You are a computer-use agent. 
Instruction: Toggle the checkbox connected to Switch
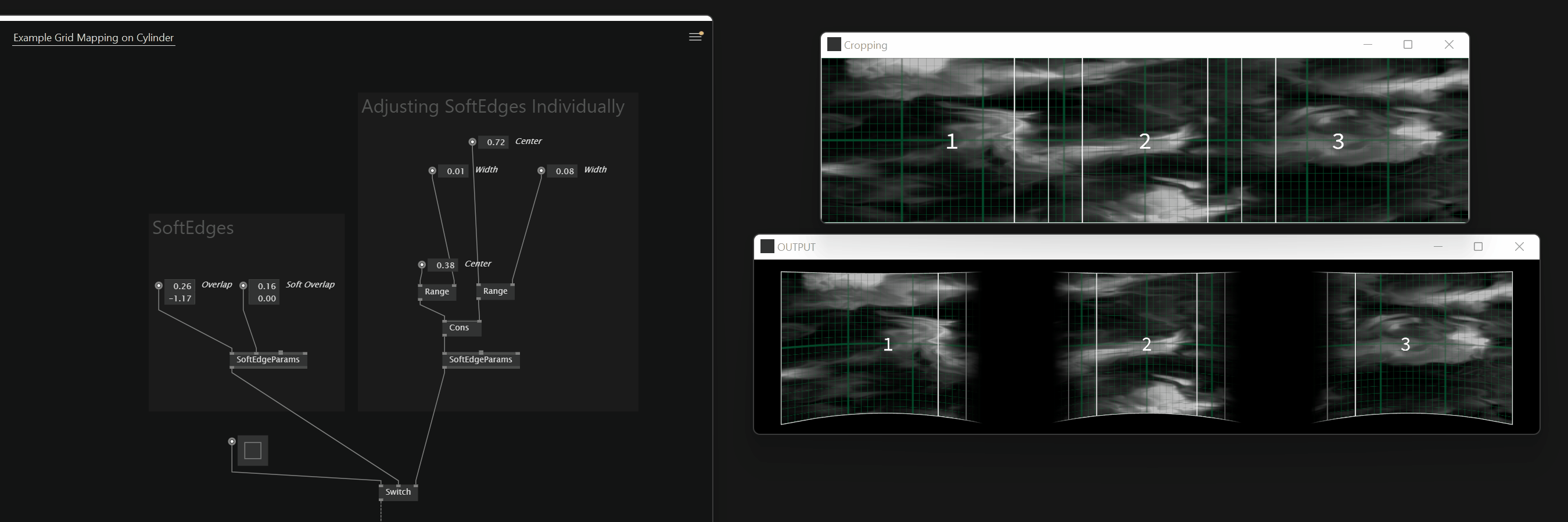pyautogui.click(x=253, y=451)
